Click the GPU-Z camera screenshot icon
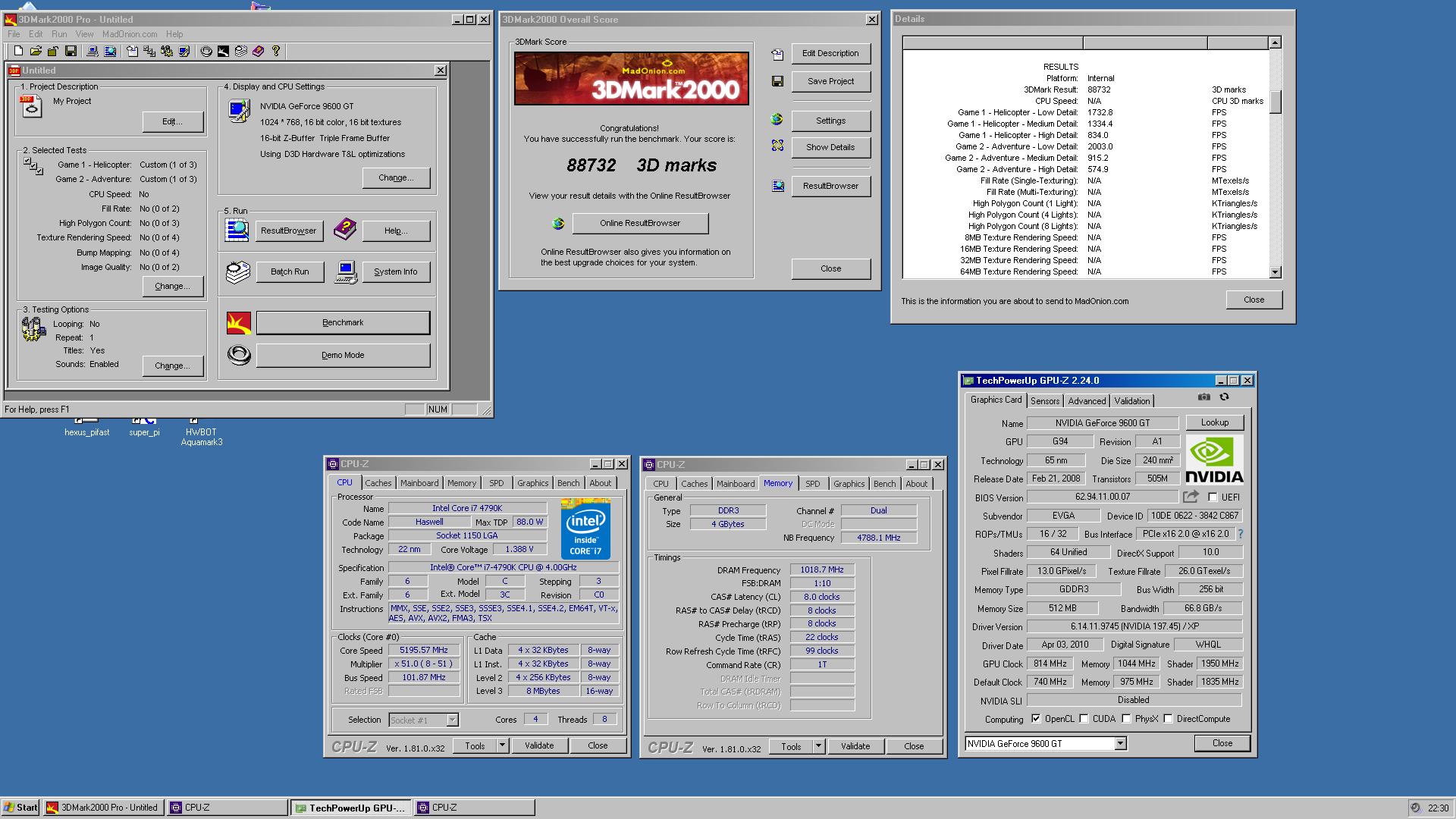The width and height of the screenshot is (1456, 819). click(1203, 397)
